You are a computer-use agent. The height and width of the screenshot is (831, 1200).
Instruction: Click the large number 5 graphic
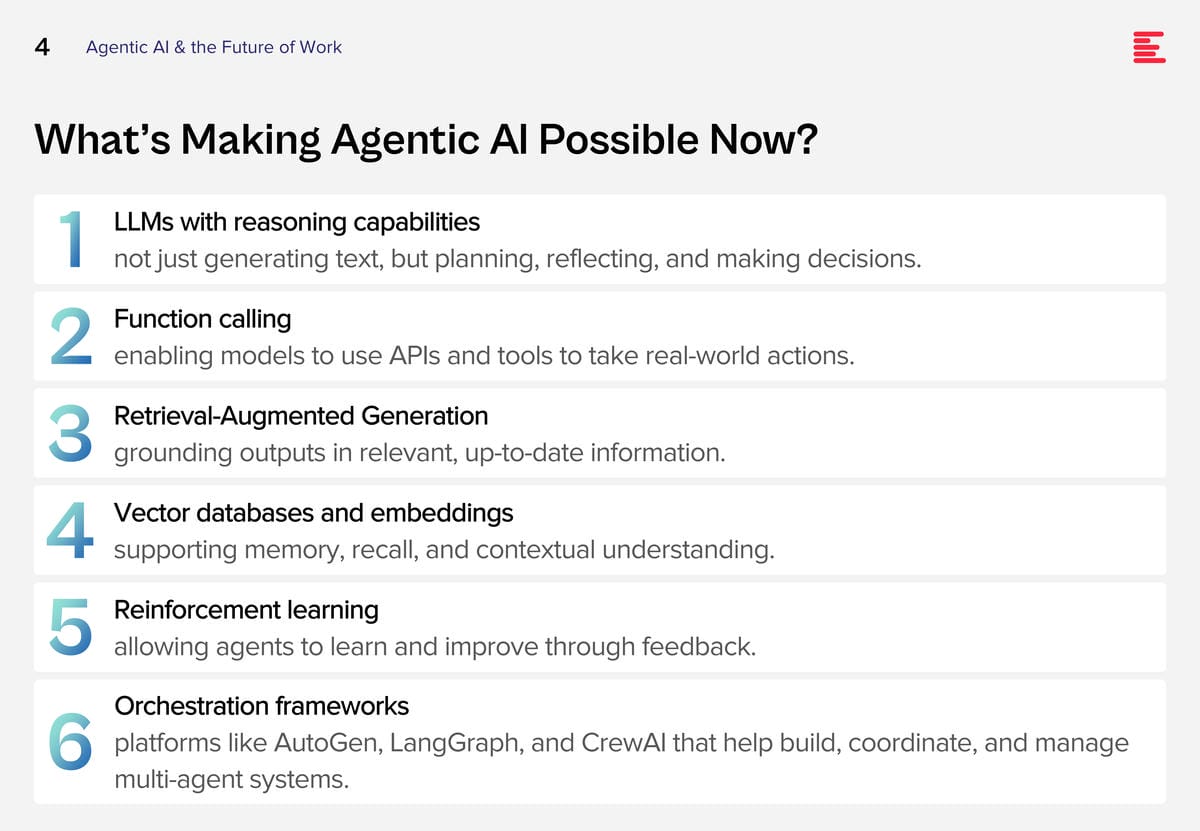coord(70,627)
